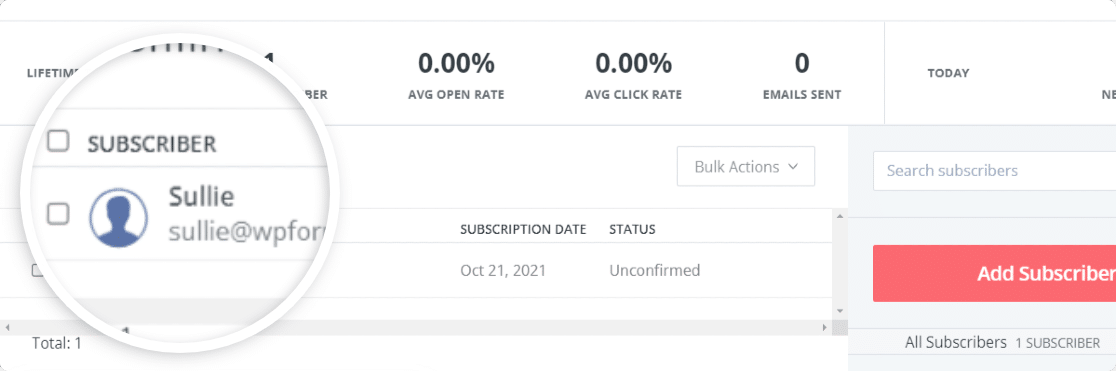Sort by the STATUS column header
This screenshot has width=1116, height=371.
(632, 229)
